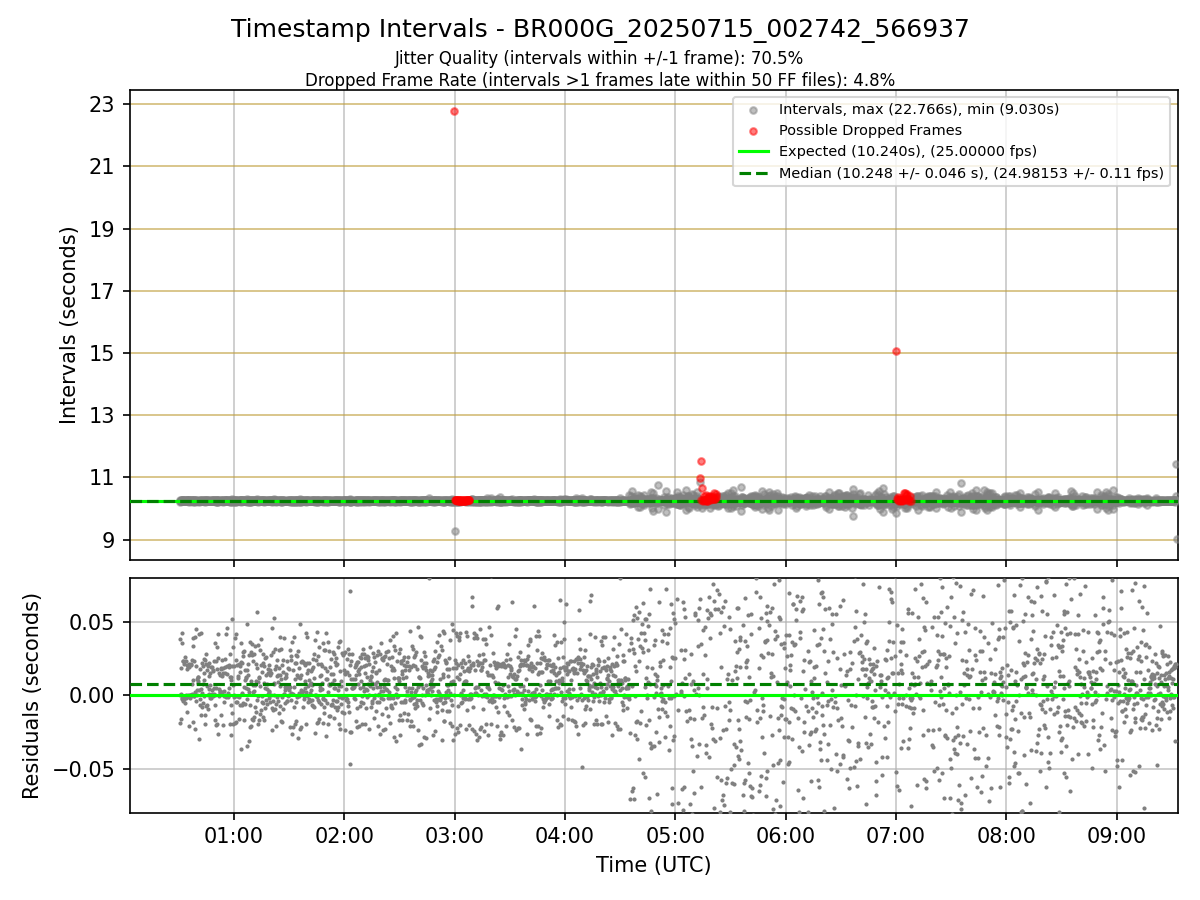1200x900 pixels.
Task: Click the red cluster of points after 03:00
Action: click(x=462, y=500)
